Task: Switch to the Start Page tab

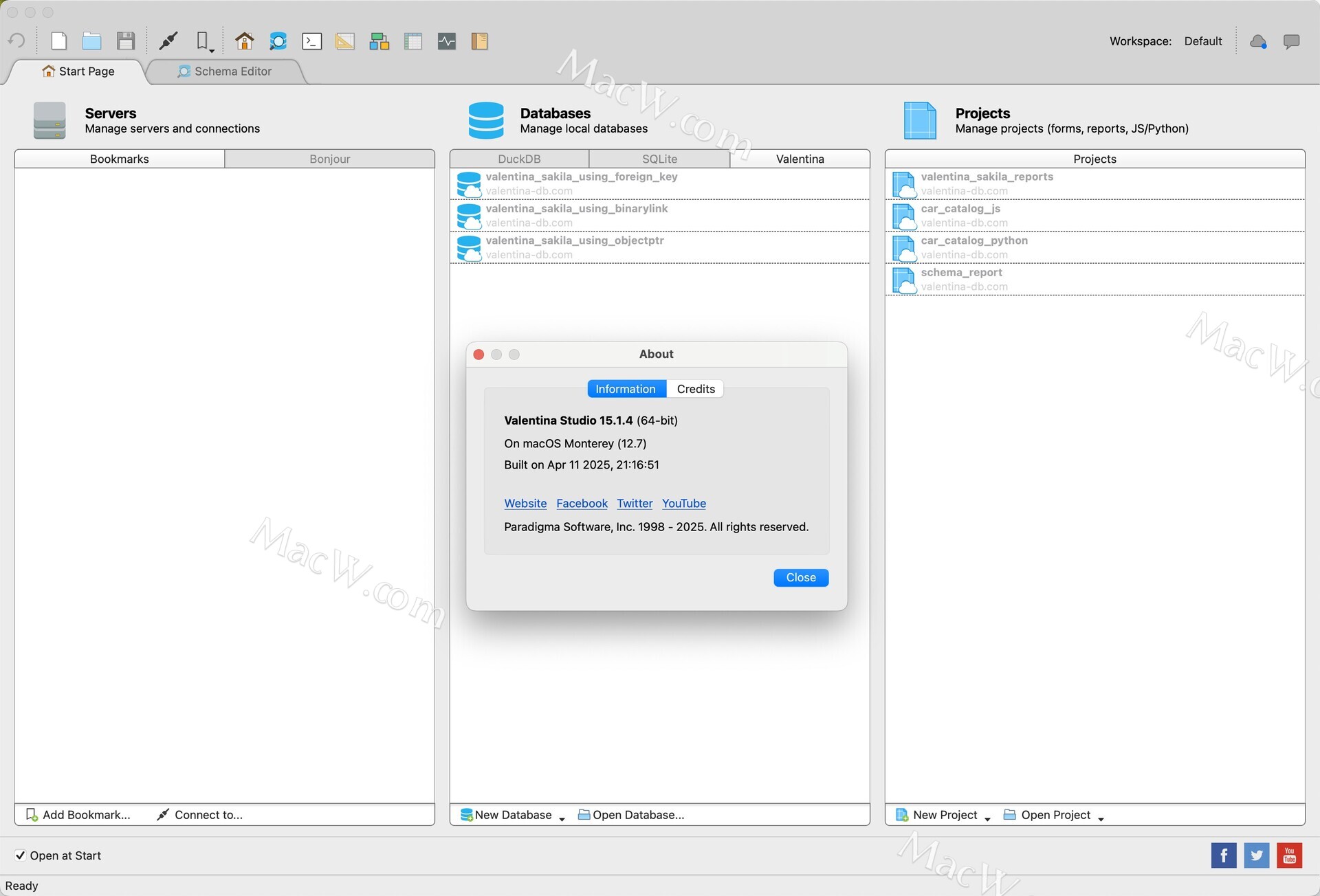Action: [x=78, y=71]
